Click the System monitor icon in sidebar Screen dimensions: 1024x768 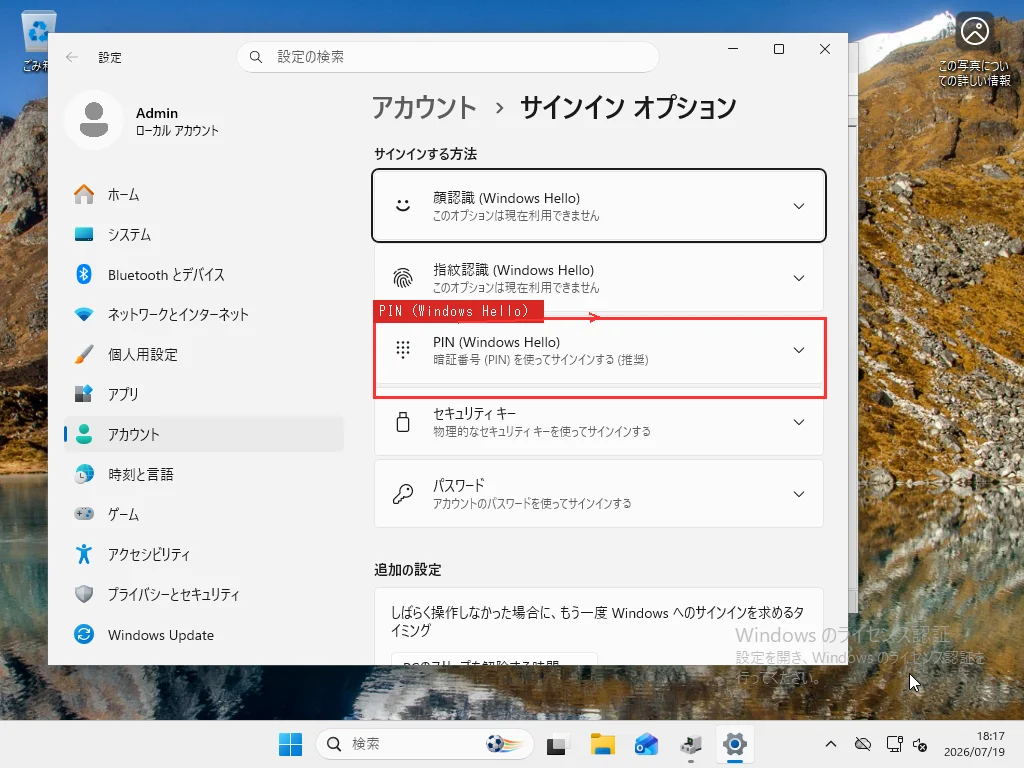pyautogui.click(x=84, y=234)
